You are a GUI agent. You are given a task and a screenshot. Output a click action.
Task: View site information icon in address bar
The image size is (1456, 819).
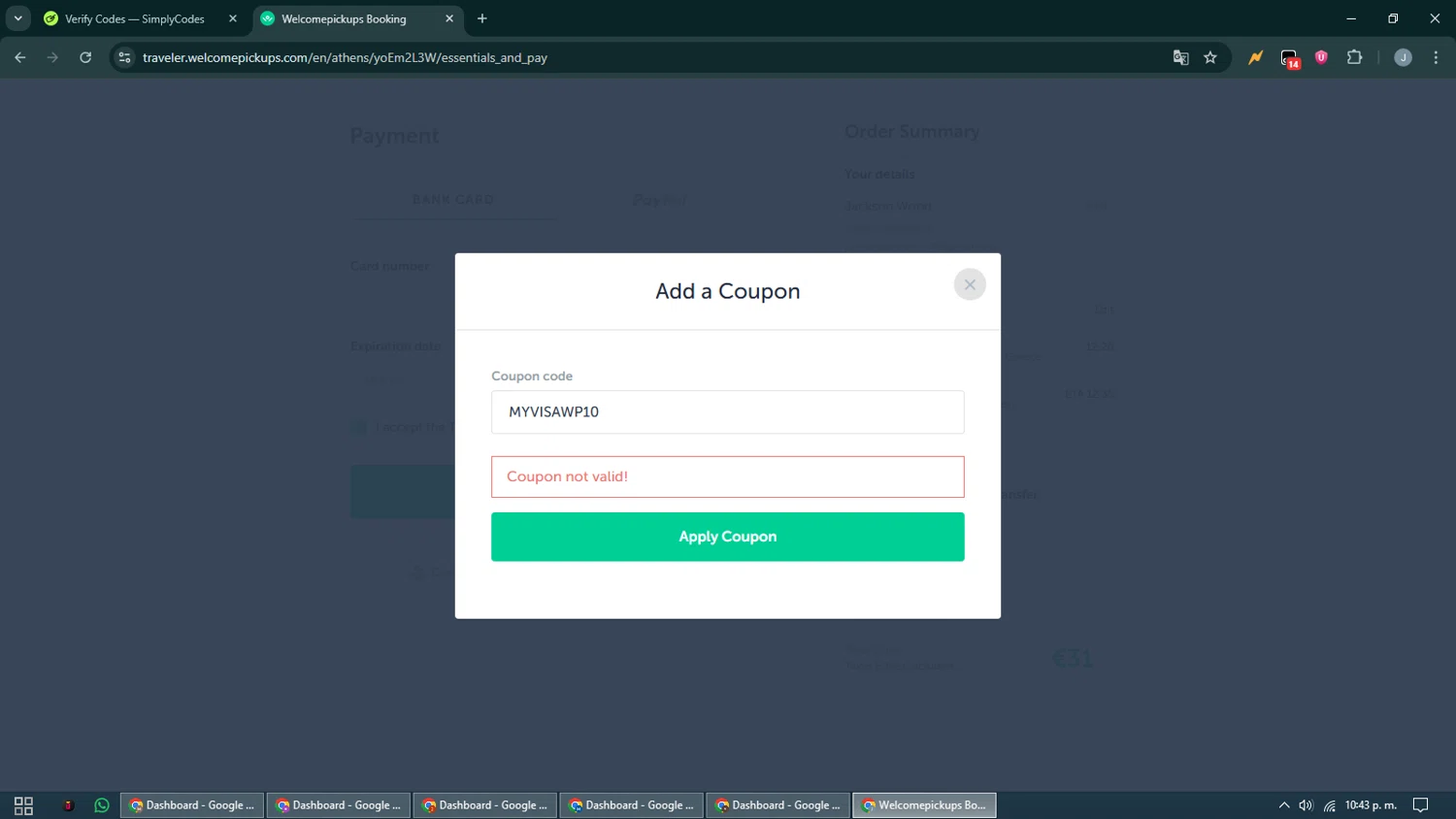click(x=124, y=57)
